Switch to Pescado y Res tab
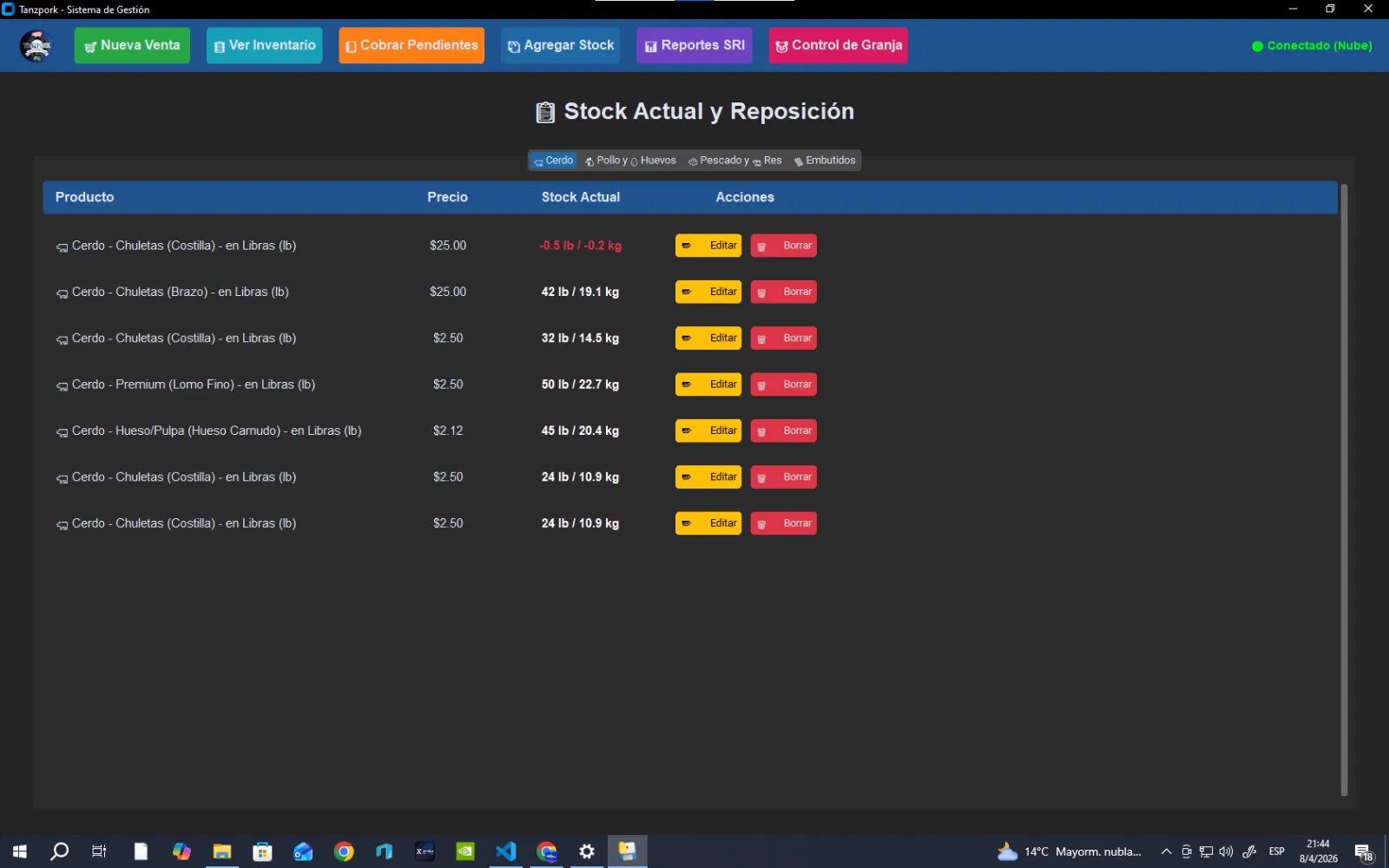This screenshot has width=1389, height=868. [x=734, y=161]
